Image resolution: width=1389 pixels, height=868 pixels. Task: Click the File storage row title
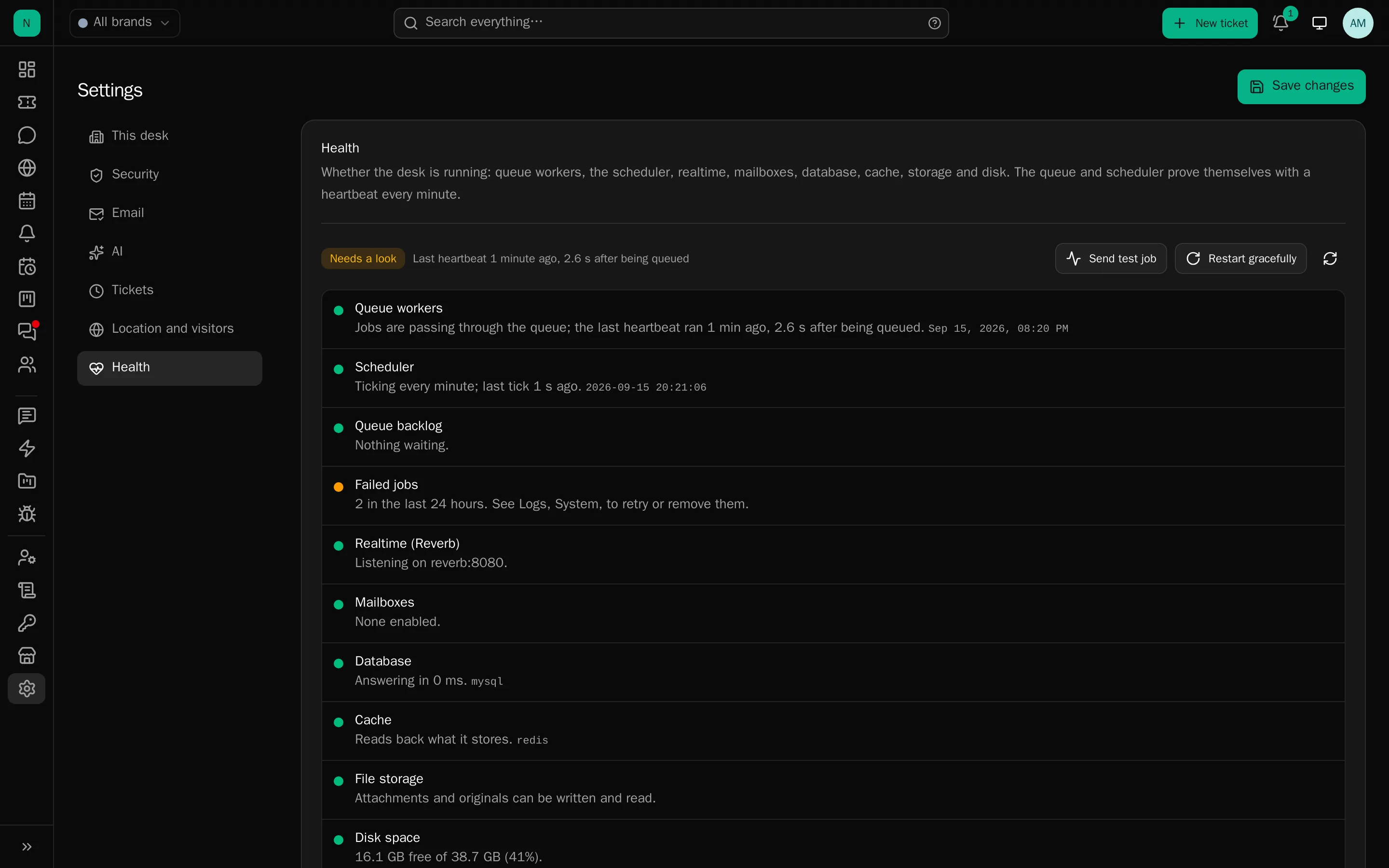(389, 779)
